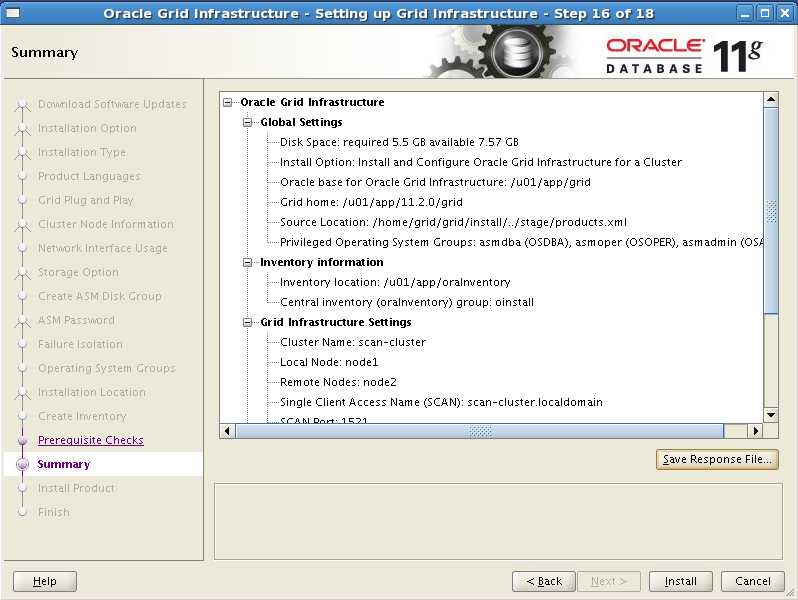
Task: Click the horizontal scrollbar thumb
Action: [x=480, y=431]
